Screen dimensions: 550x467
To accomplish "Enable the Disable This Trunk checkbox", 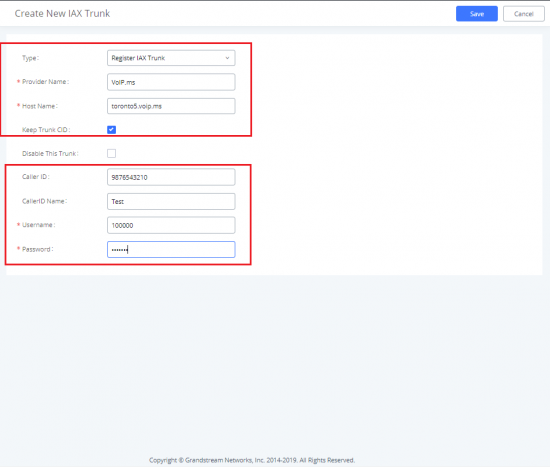I will [x=112, y=153].
